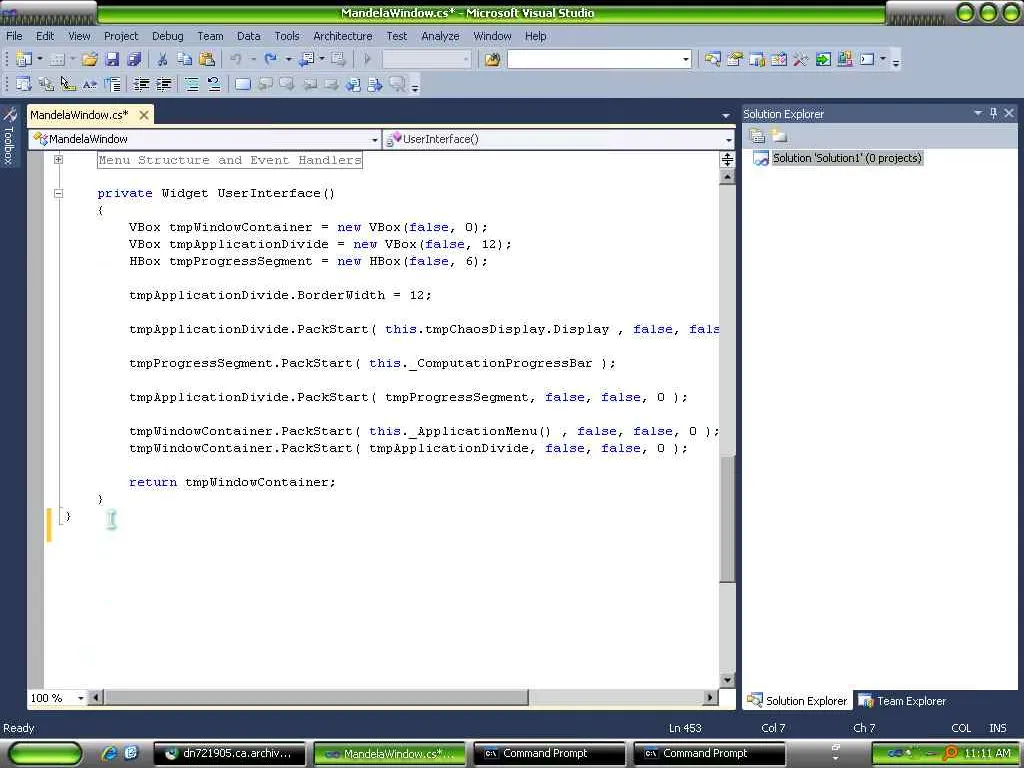Viewport: 1024px width, 768px height.
Task: Open the Toolbox side panel tab
Action: tap(9, 136)
